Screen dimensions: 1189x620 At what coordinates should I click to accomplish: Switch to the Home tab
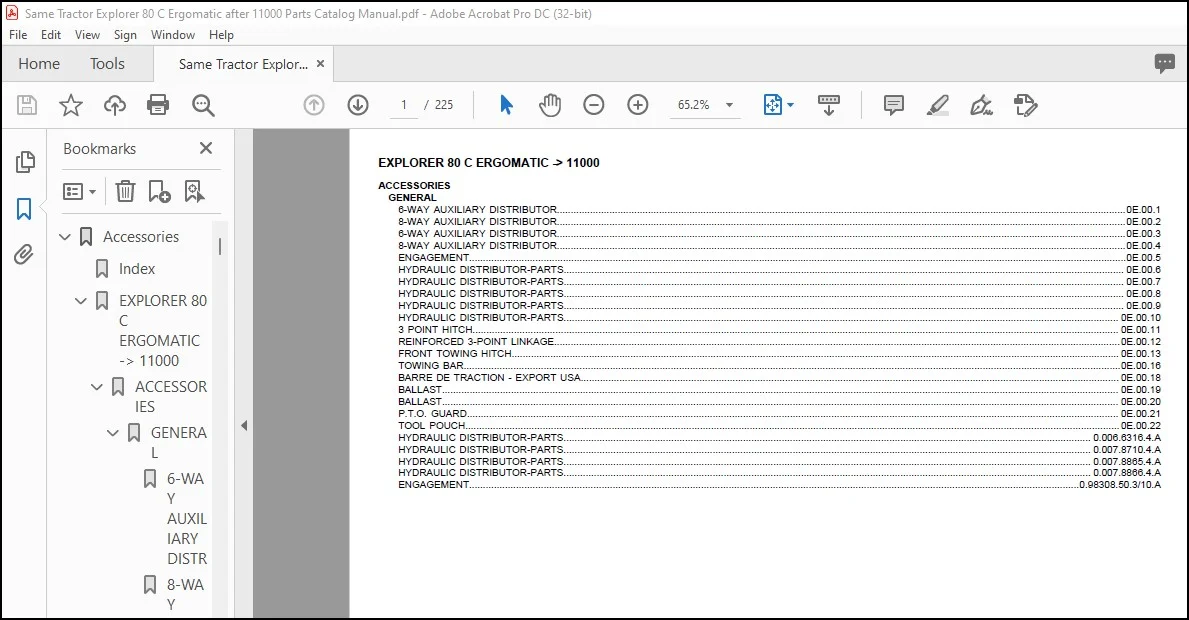click(x=39, y=64)
